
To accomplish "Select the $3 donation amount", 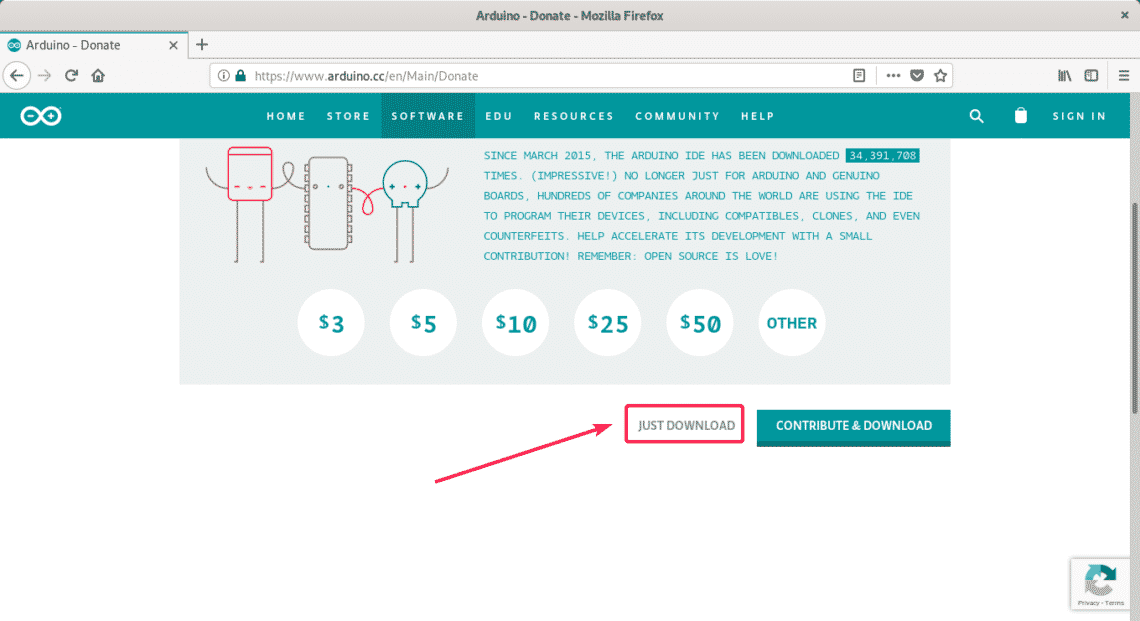I will tap(331, 323).
